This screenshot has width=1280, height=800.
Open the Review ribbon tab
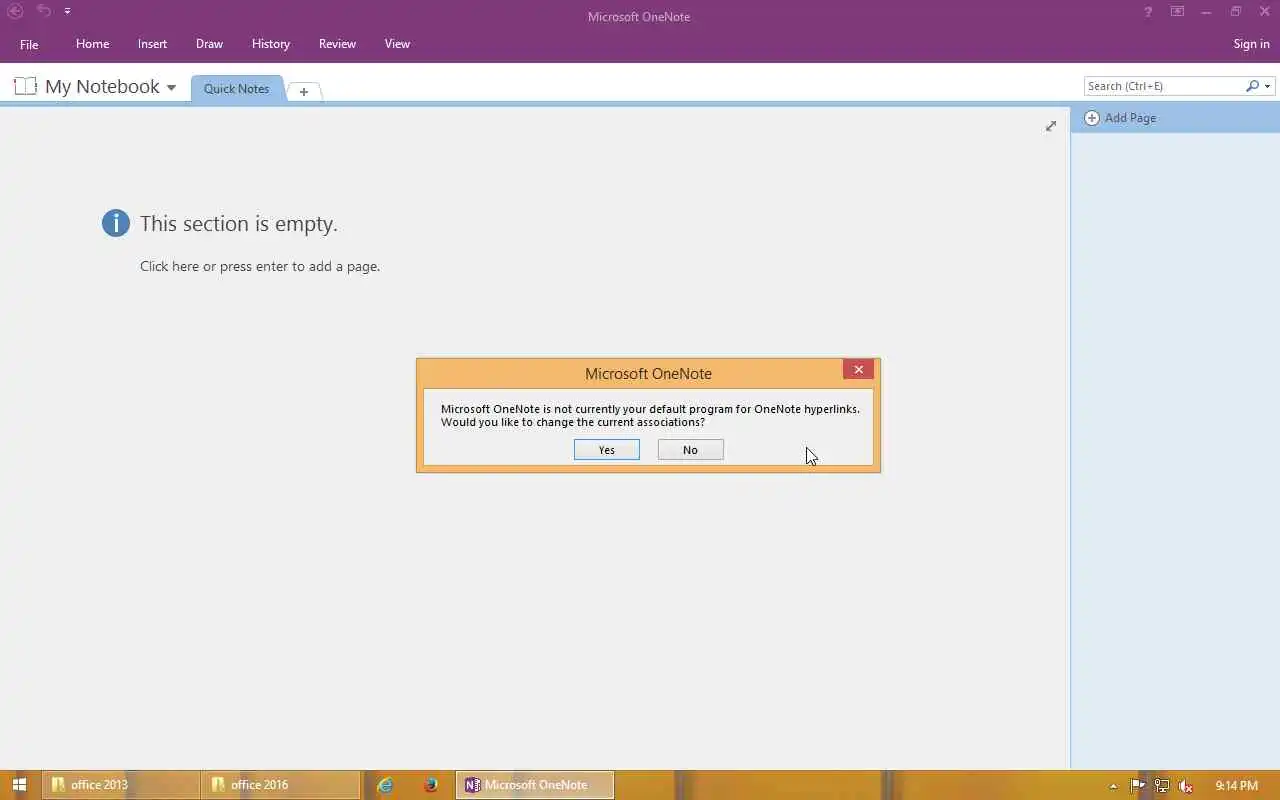[337, 44]
